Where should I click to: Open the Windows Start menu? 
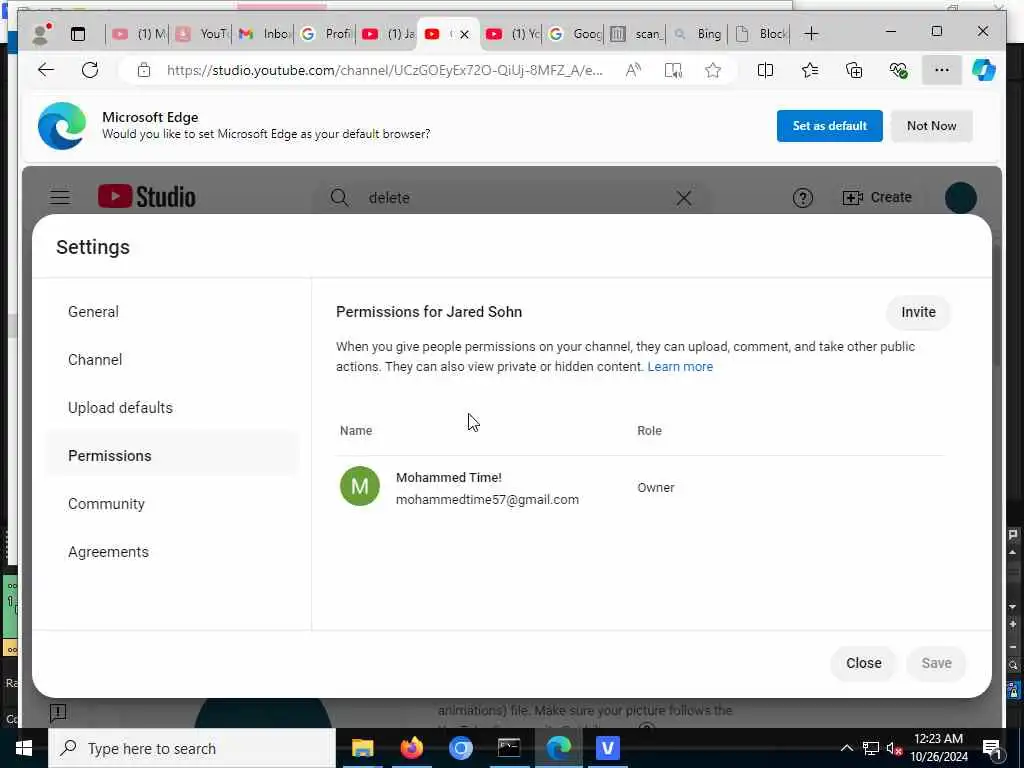pos(24,748)
